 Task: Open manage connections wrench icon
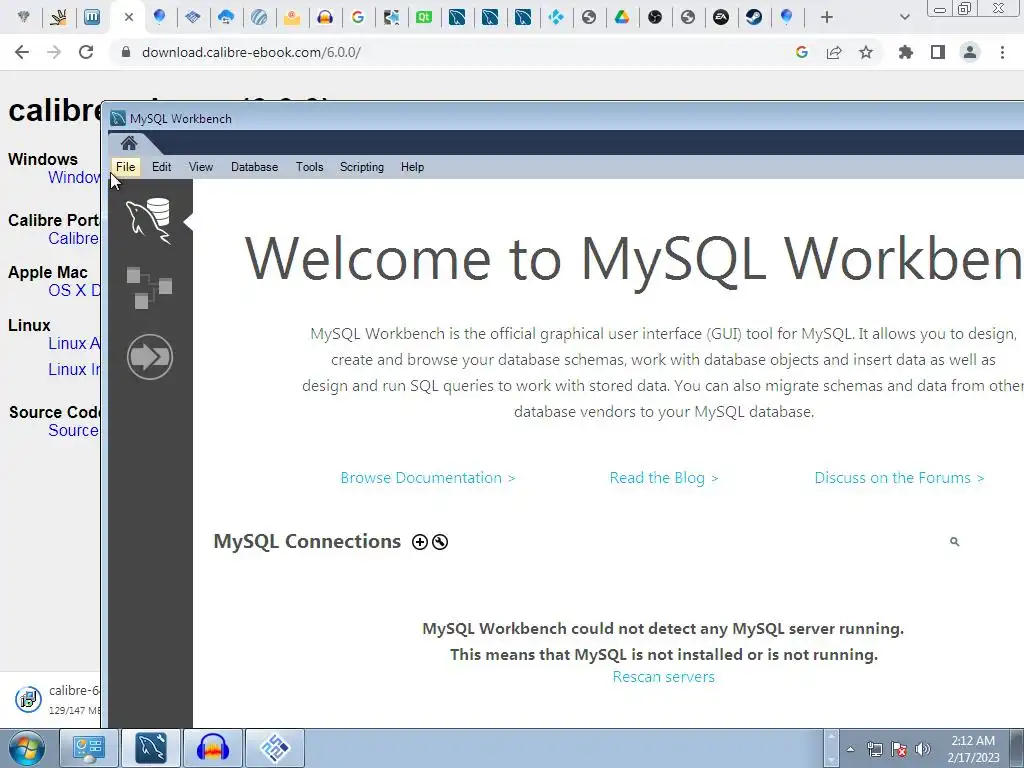[440, 542]
